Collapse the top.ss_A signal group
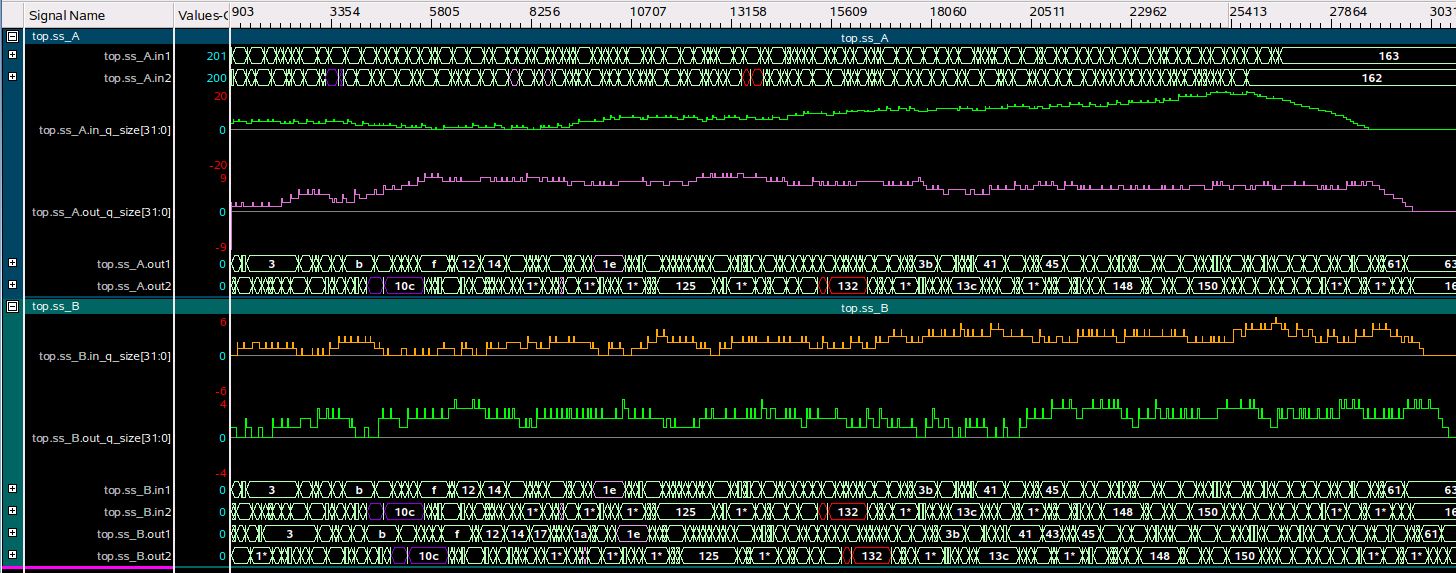Viewport: 1456px width, 573px height. [12, 36]
